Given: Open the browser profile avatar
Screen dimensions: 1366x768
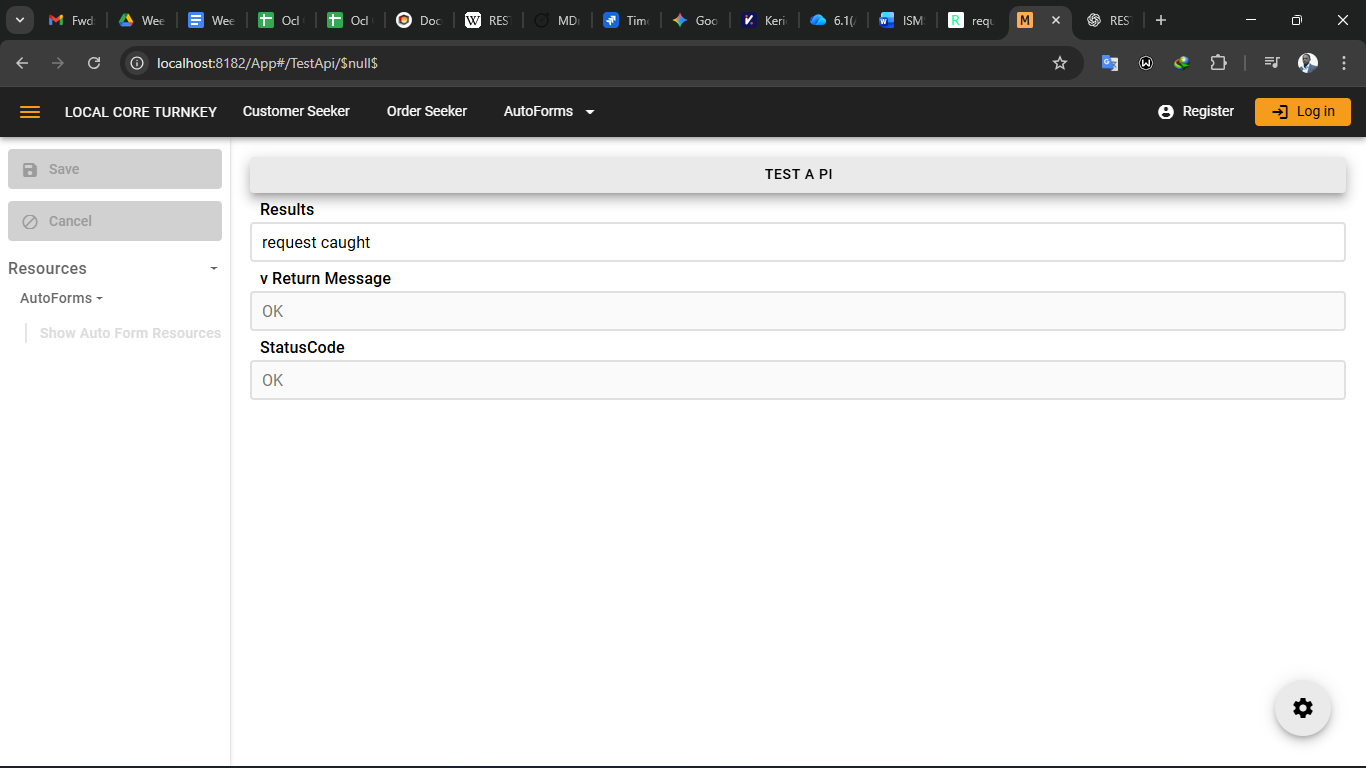Looking at the screenshot, I should point(1308,63).
